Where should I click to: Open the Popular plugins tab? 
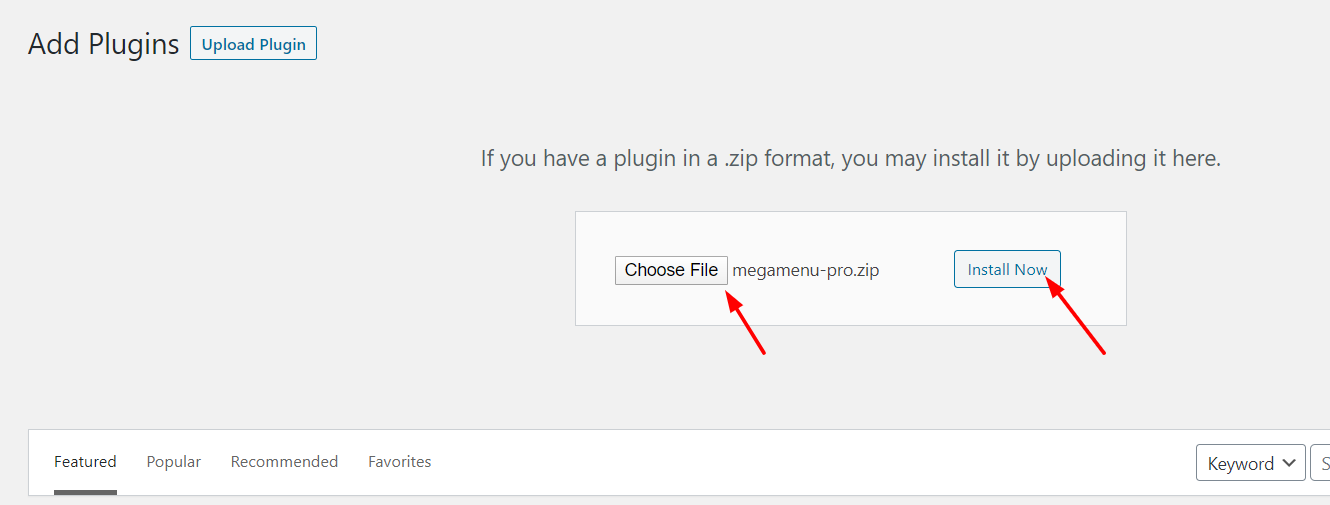174,461
